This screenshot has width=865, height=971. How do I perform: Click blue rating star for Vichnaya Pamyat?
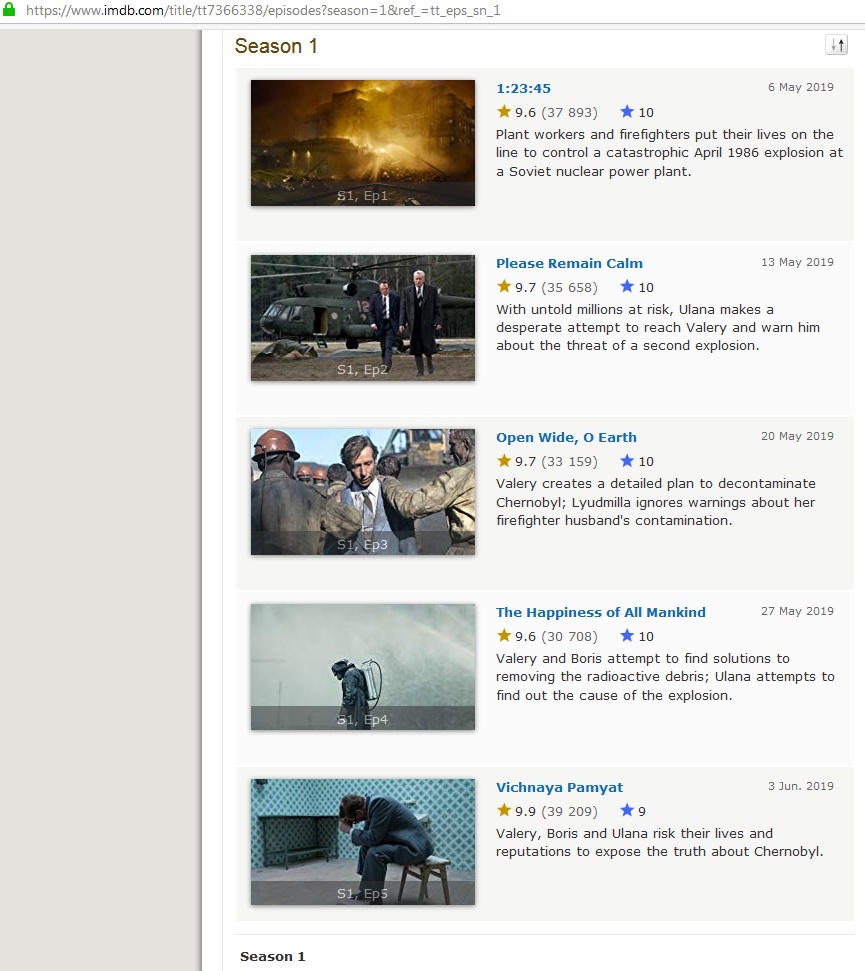(x=627, y=811)
